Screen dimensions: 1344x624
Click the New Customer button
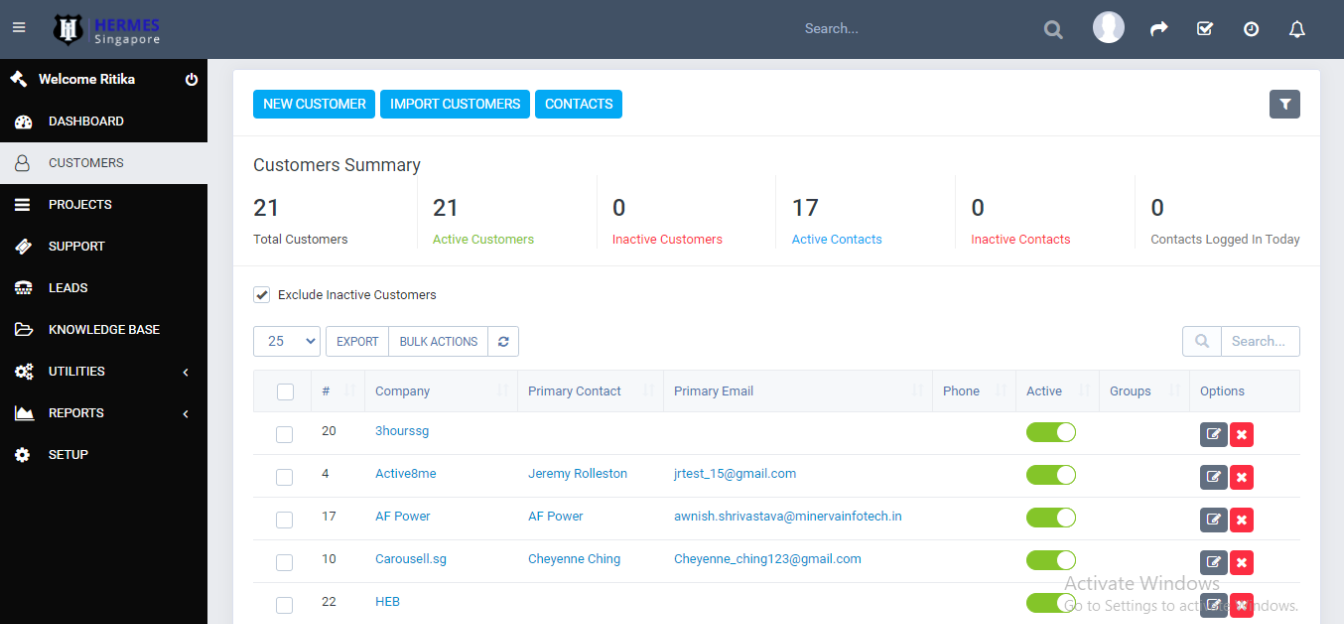click(x=314, y=104)
